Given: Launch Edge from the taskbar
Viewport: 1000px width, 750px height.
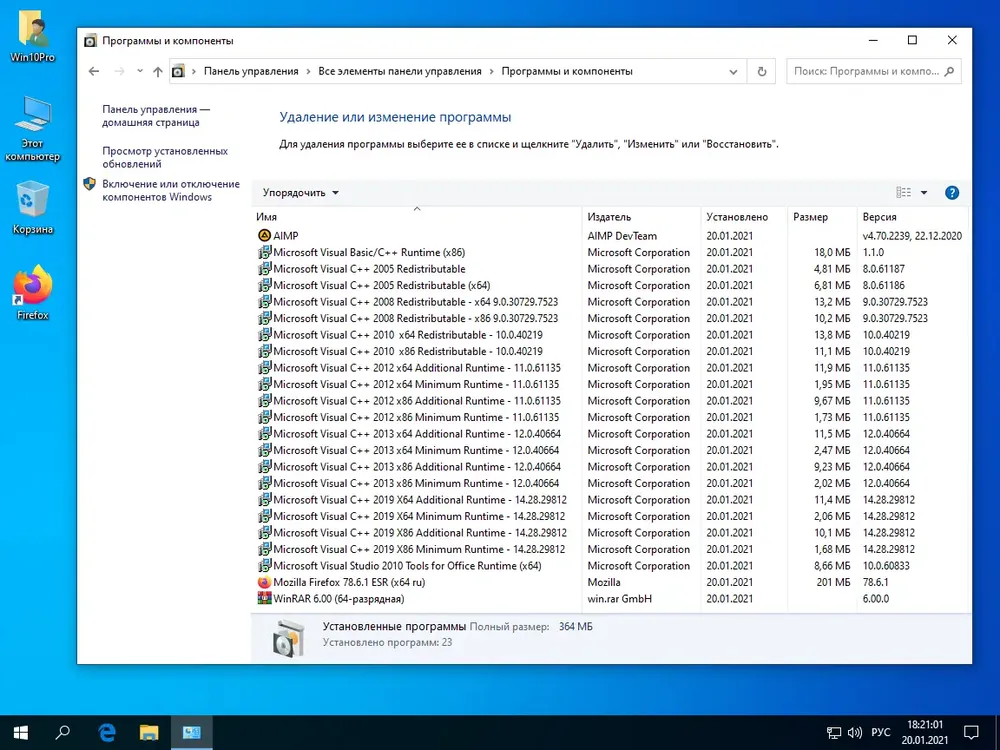Looking at the screenshot, I should pos(107,732).
